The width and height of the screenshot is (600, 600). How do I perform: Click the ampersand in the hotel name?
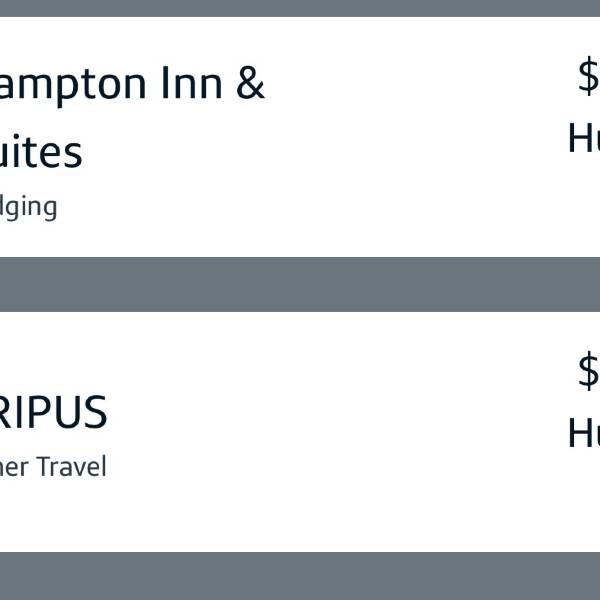pos(250,85)
